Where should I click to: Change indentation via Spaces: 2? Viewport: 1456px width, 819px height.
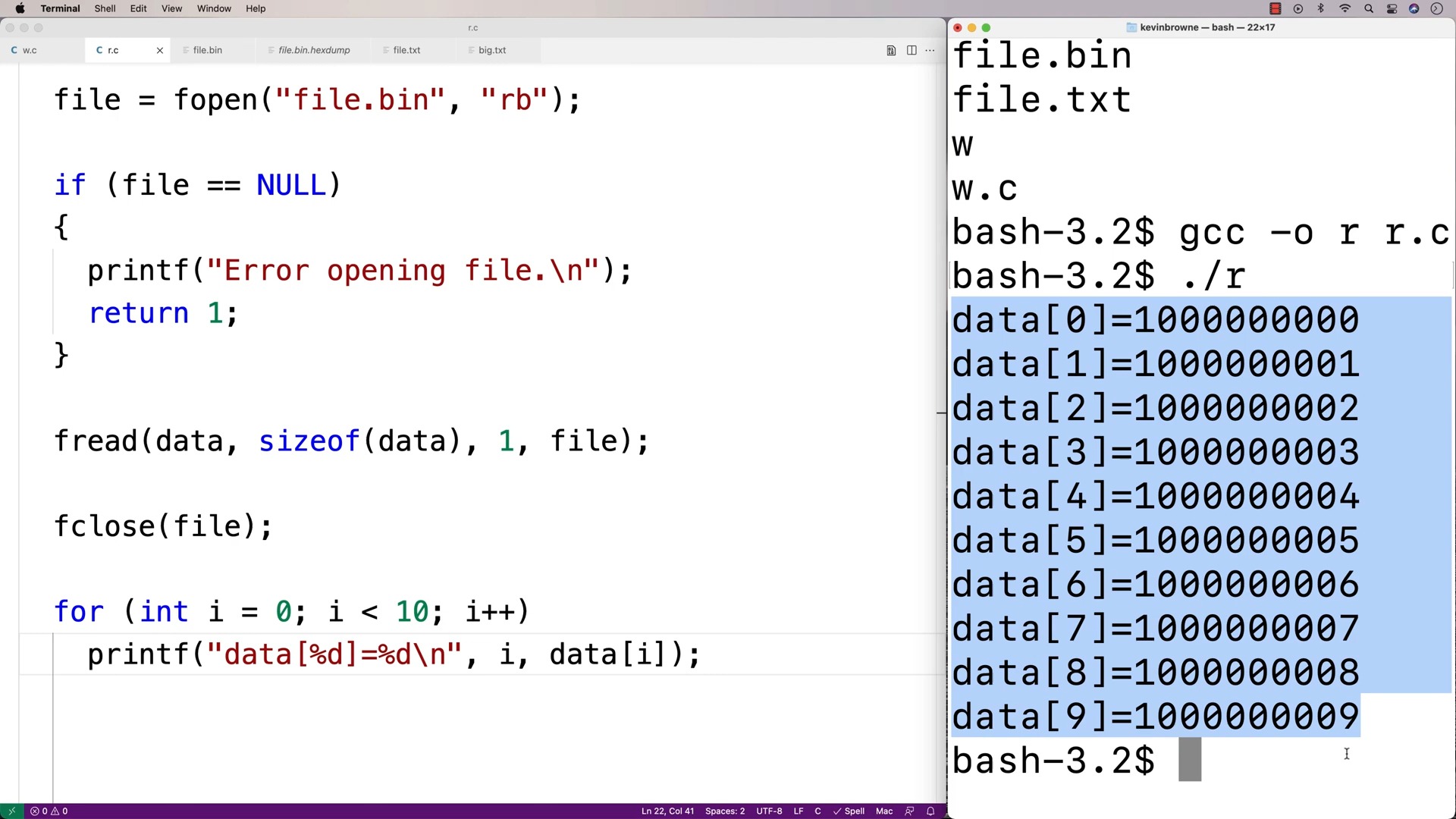pyautogui.click(x=724, y=811)
